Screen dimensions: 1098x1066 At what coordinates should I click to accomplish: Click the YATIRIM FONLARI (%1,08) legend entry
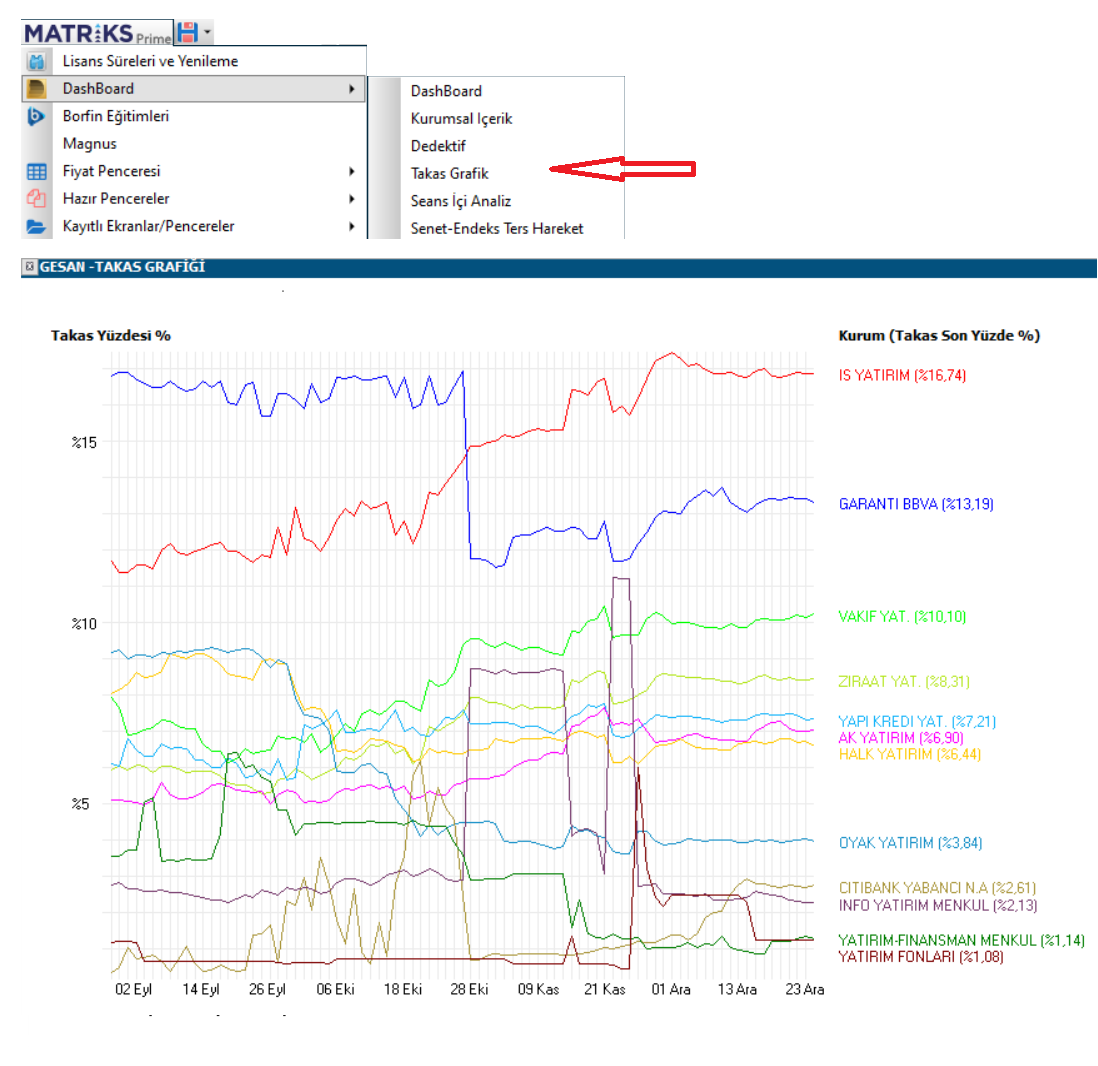tap(921, 957)
